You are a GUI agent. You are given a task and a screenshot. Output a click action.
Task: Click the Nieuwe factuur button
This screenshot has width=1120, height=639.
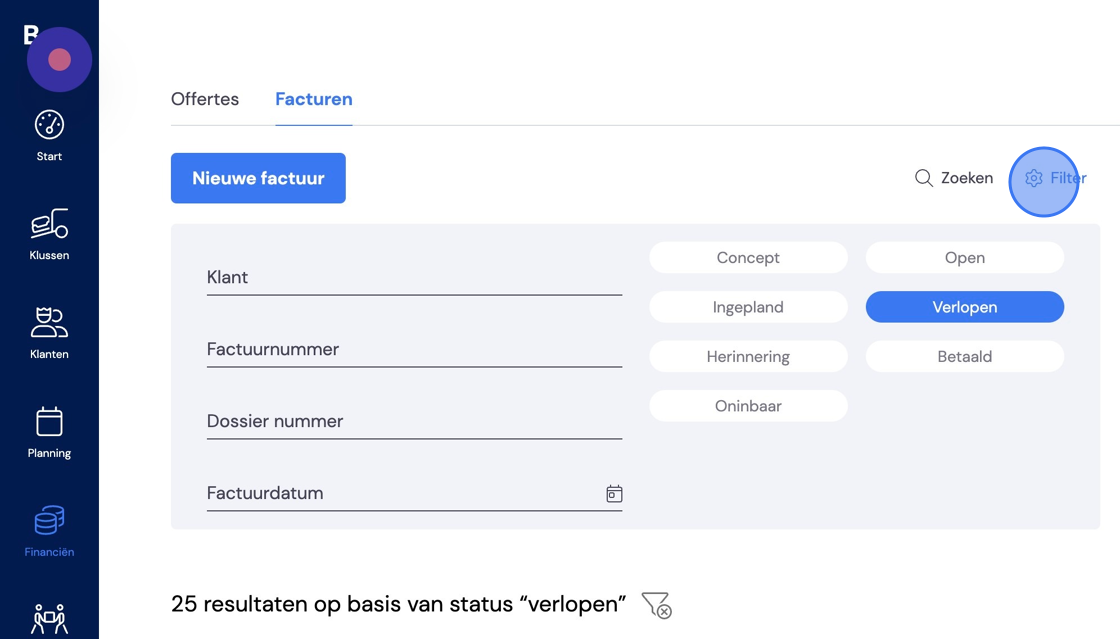click(258, 178)
